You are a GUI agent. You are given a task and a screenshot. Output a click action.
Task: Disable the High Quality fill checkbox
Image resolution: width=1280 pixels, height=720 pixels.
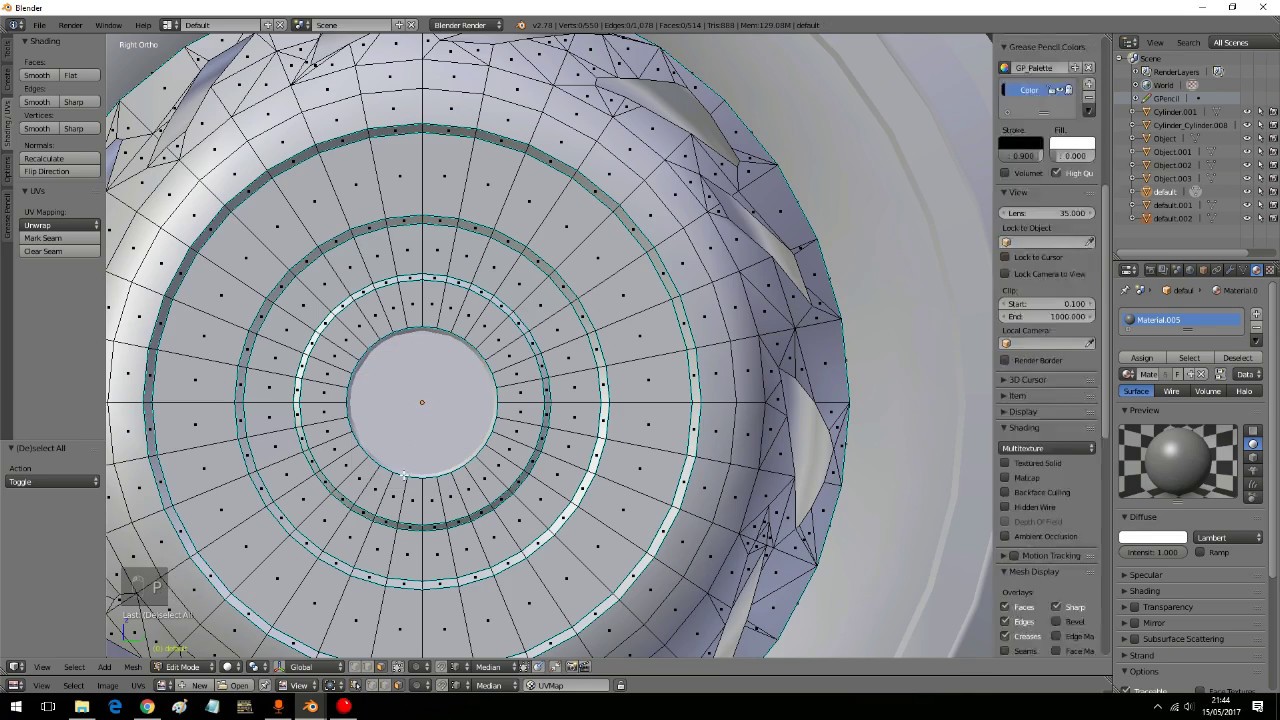pos(1056,173)
